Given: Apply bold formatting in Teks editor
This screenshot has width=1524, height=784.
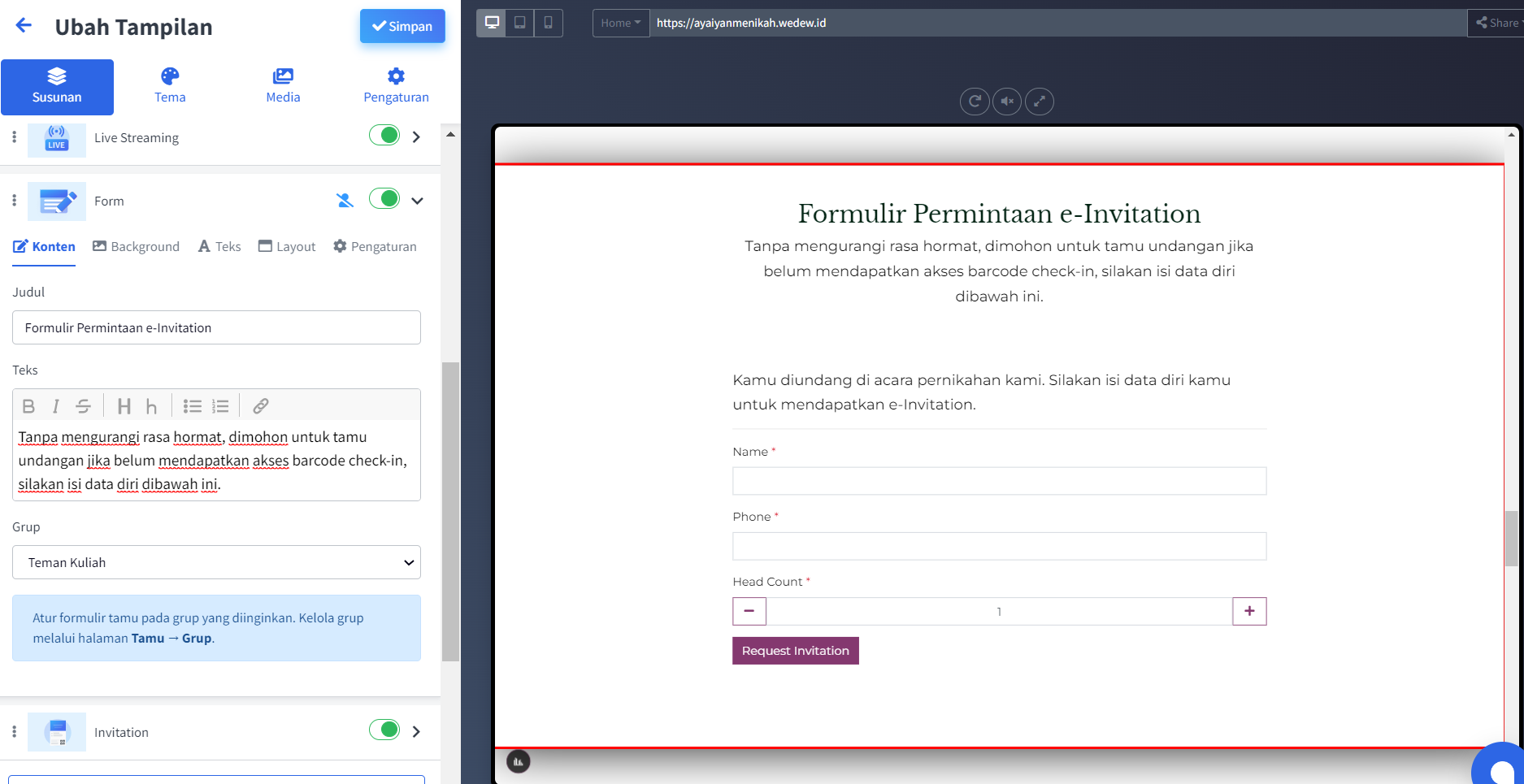Looking at the screenshot, I should click(x=28, y=406).
